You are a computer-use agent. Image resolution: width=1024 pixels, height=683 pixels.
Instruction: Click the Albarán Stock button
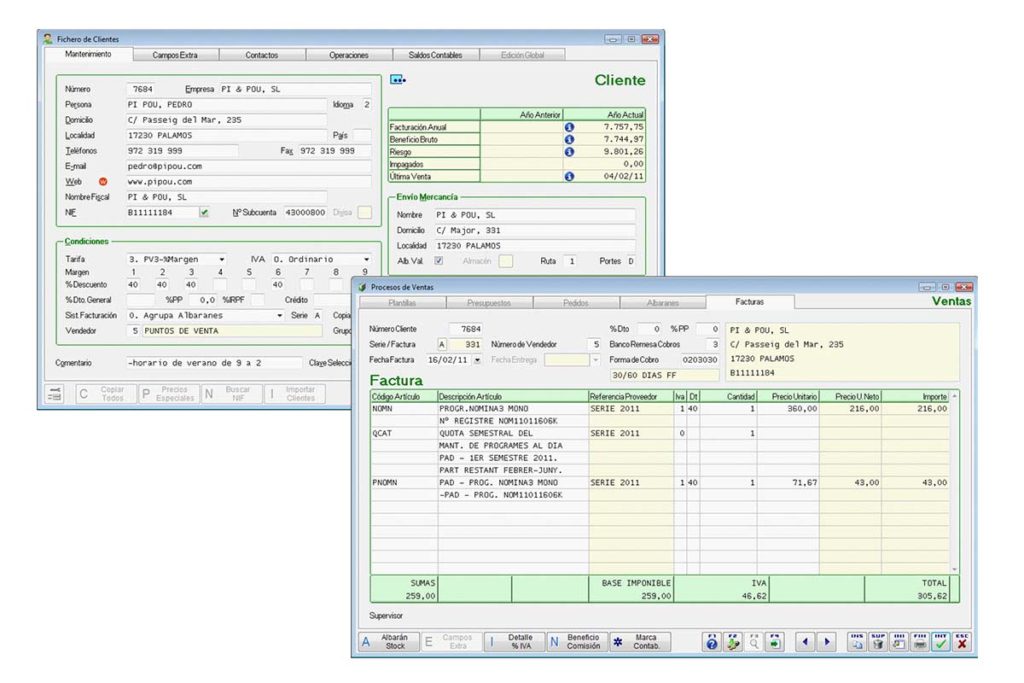tap(389, 641)
